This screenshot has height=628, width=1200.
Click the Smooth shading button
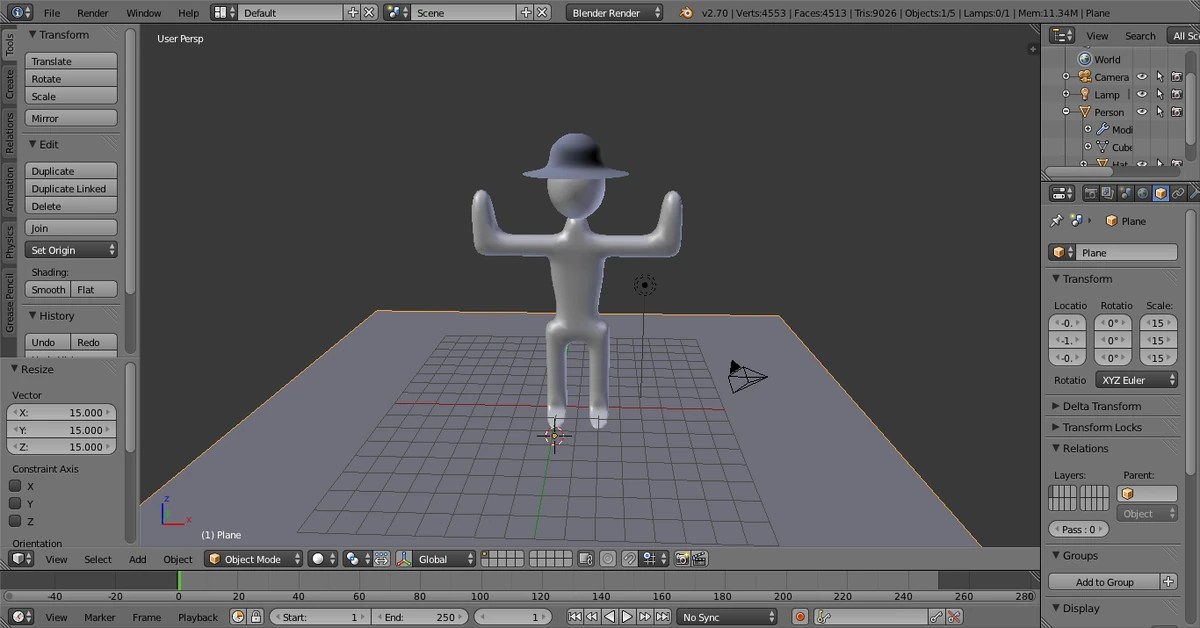point(47,289)
